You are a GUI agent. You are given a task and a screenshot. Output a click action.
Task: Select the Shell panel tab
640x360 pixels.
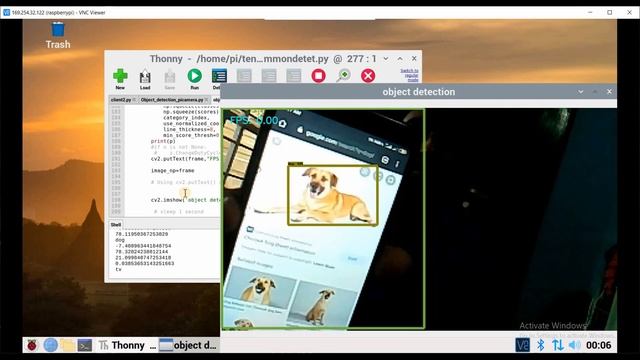(x=116, y=224)
